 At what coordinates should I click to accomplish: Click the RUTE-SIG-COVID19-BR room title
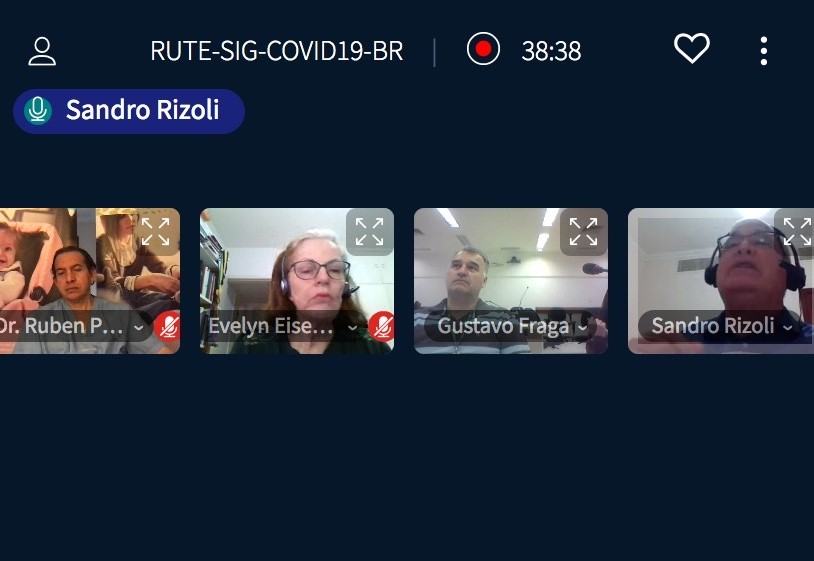[x=277, y=51]
